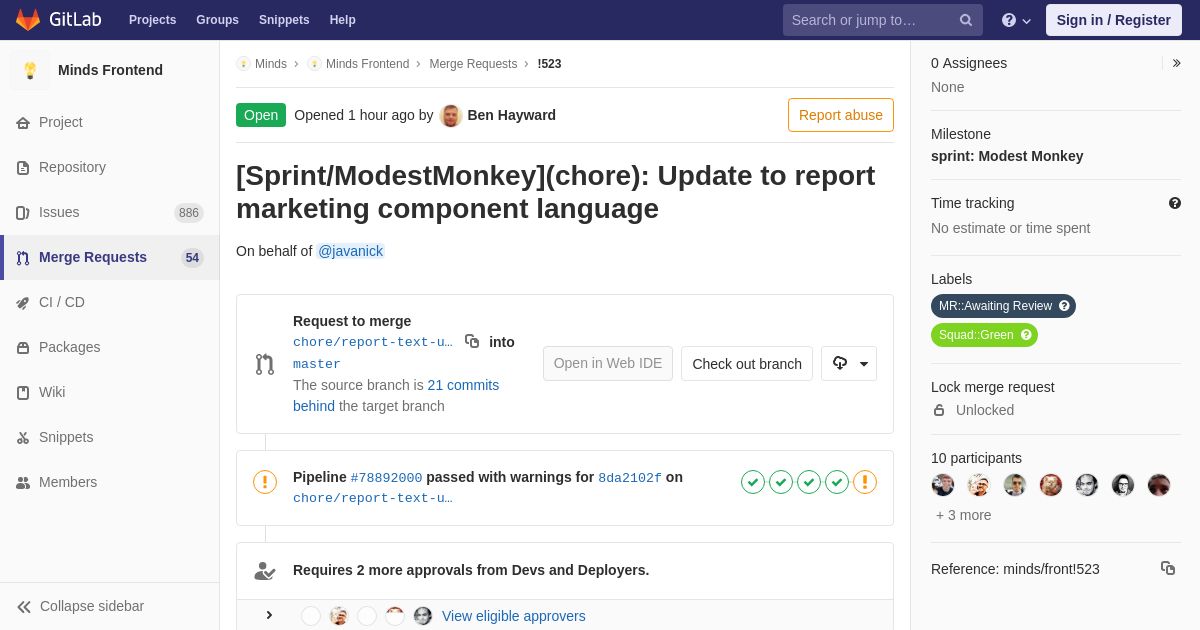Click the pipeline warning status icon

click(x=265, y=482)
